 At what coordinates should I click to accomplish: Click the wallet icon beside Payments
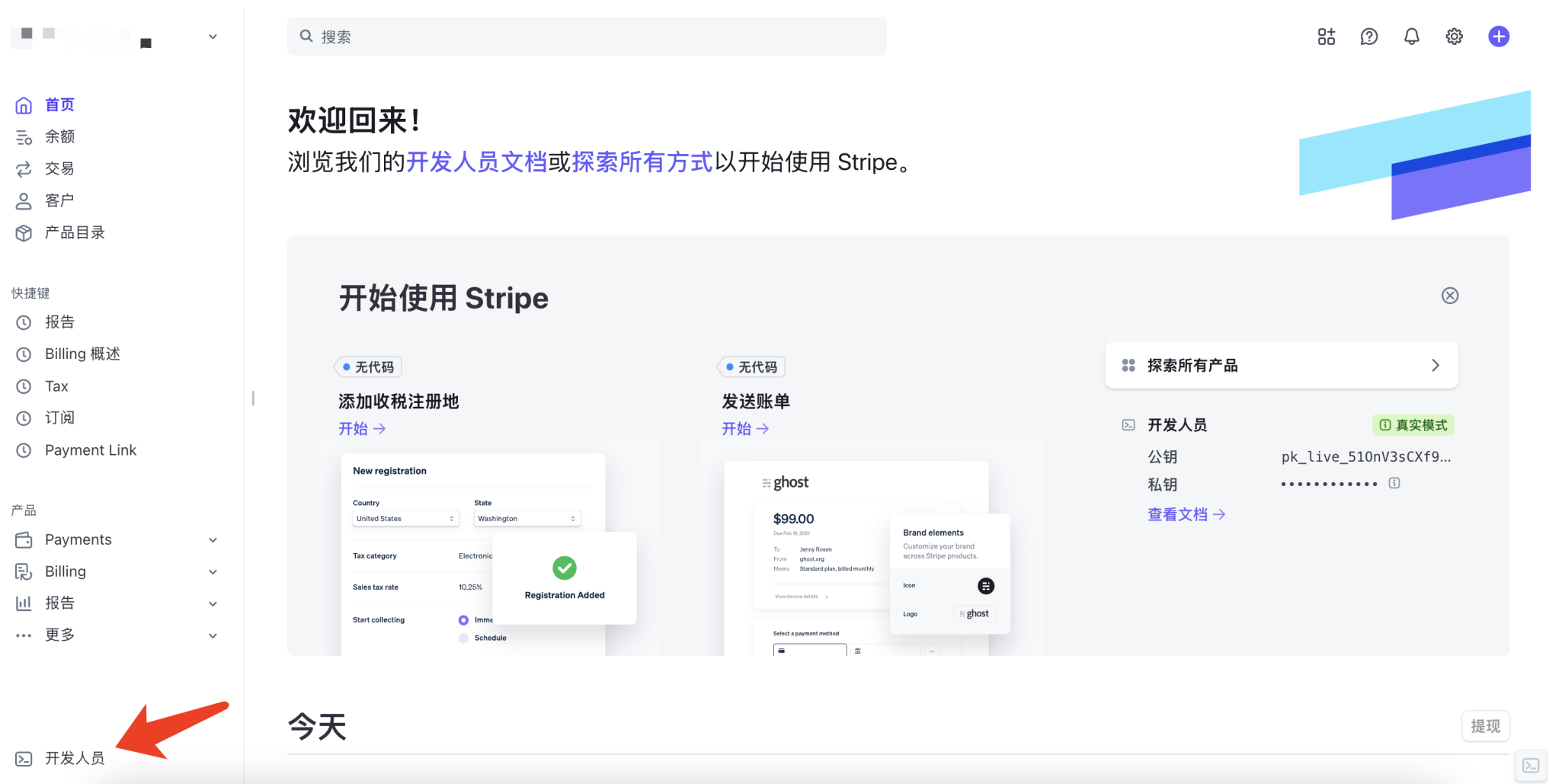[24, 539]
